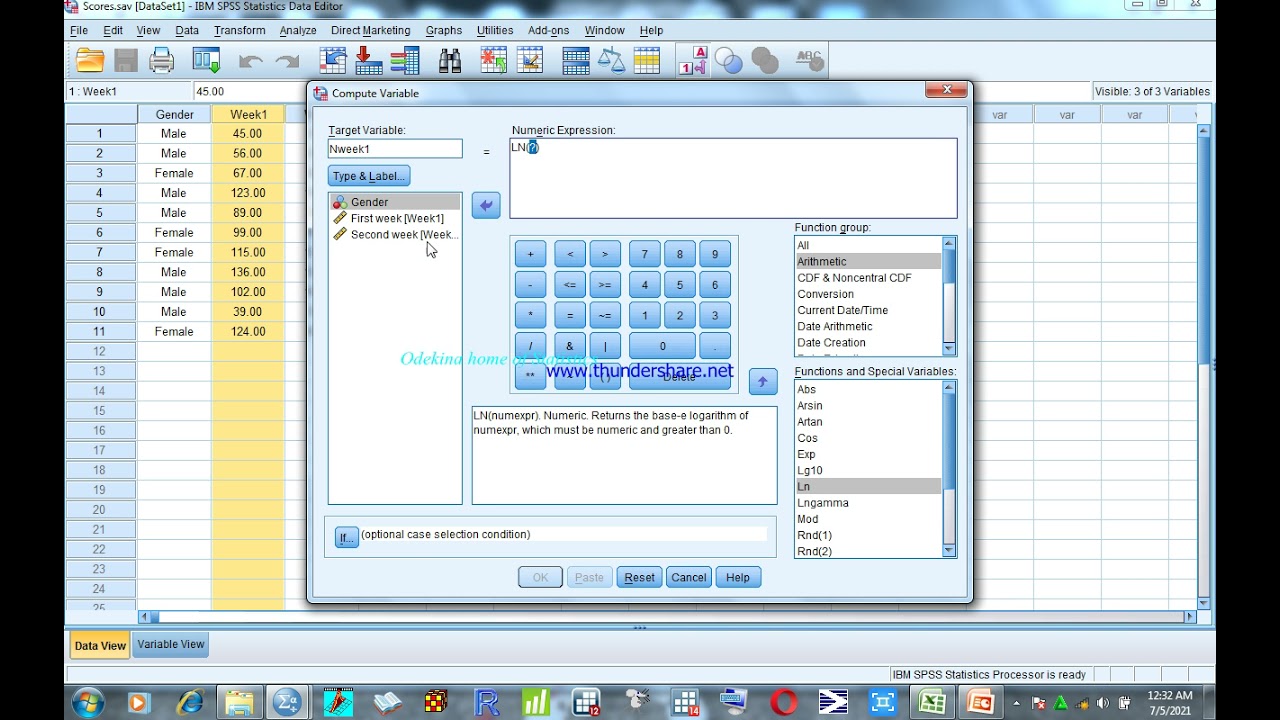Open the Utilities menu
1280x720 pixels.
495,30
